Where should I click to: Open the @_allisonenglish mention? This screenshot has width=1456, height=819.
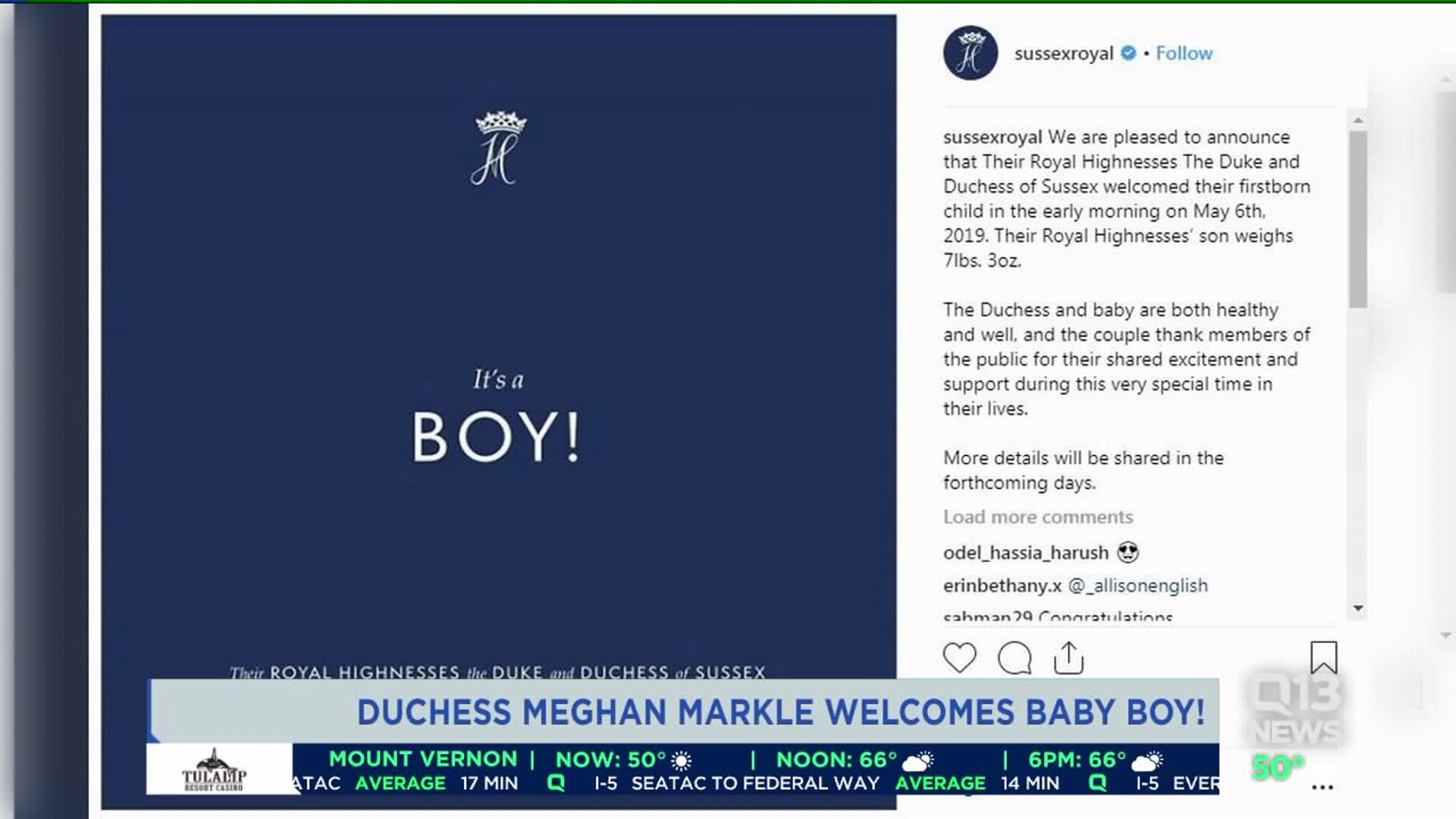pos(1138,585)
